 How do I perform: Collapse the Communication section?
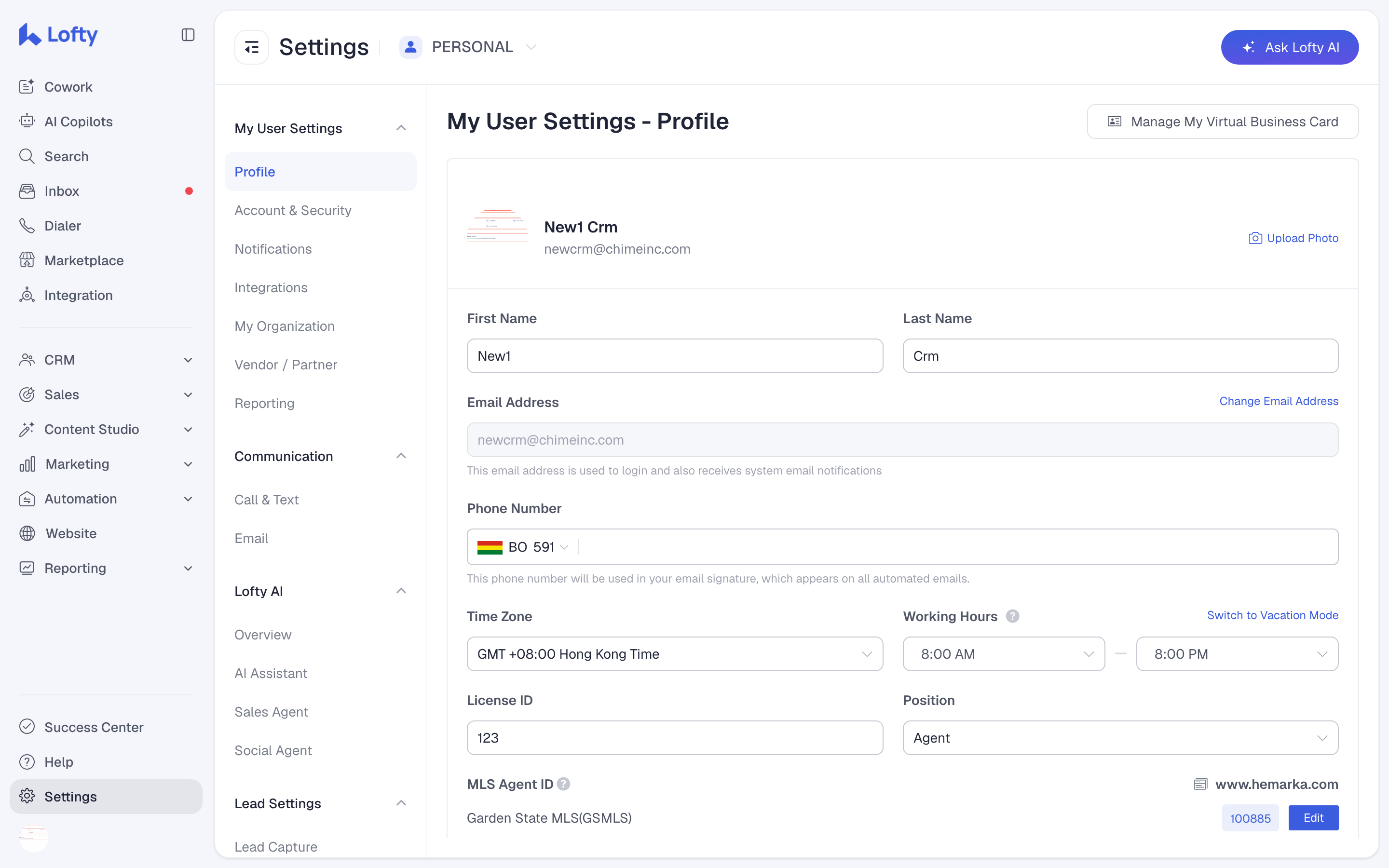[x=401, y=456]
